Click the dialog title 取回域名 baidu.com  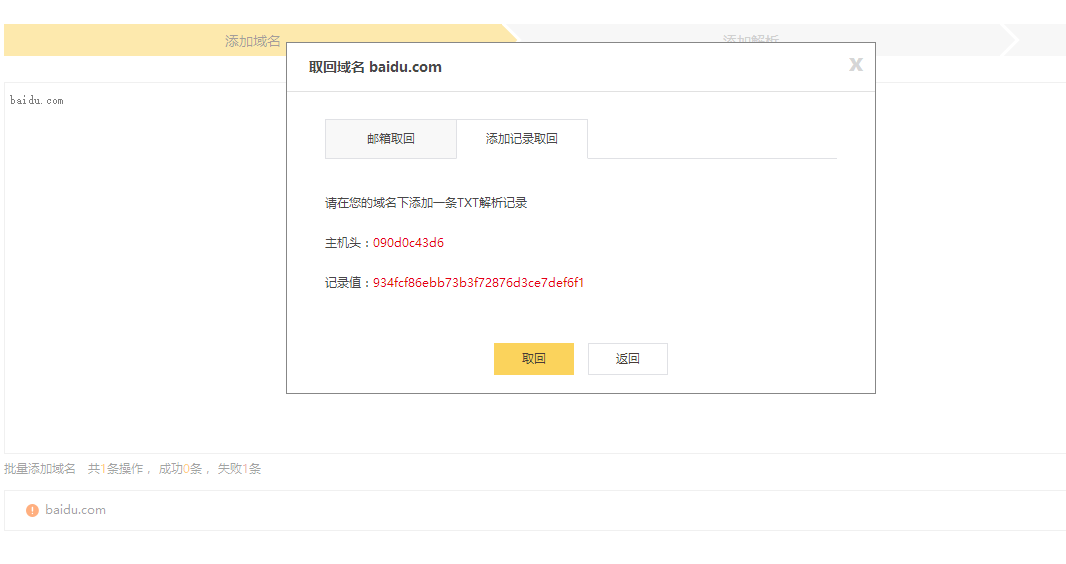point(375,67)
